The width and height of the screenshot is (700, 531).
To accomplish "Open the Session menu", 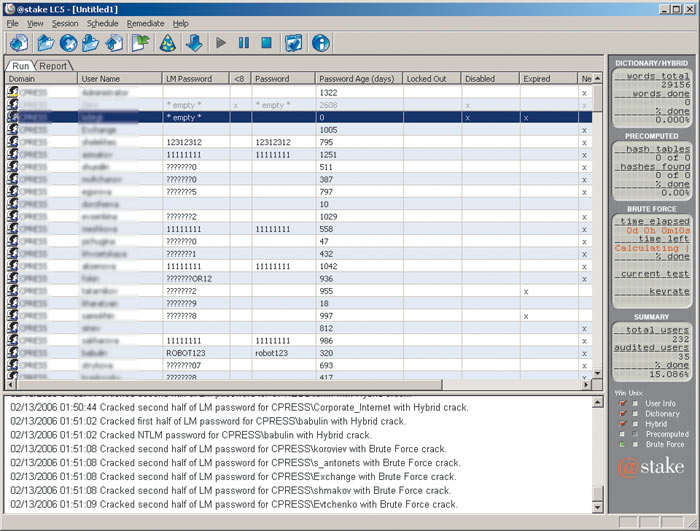I will point(65,24).
